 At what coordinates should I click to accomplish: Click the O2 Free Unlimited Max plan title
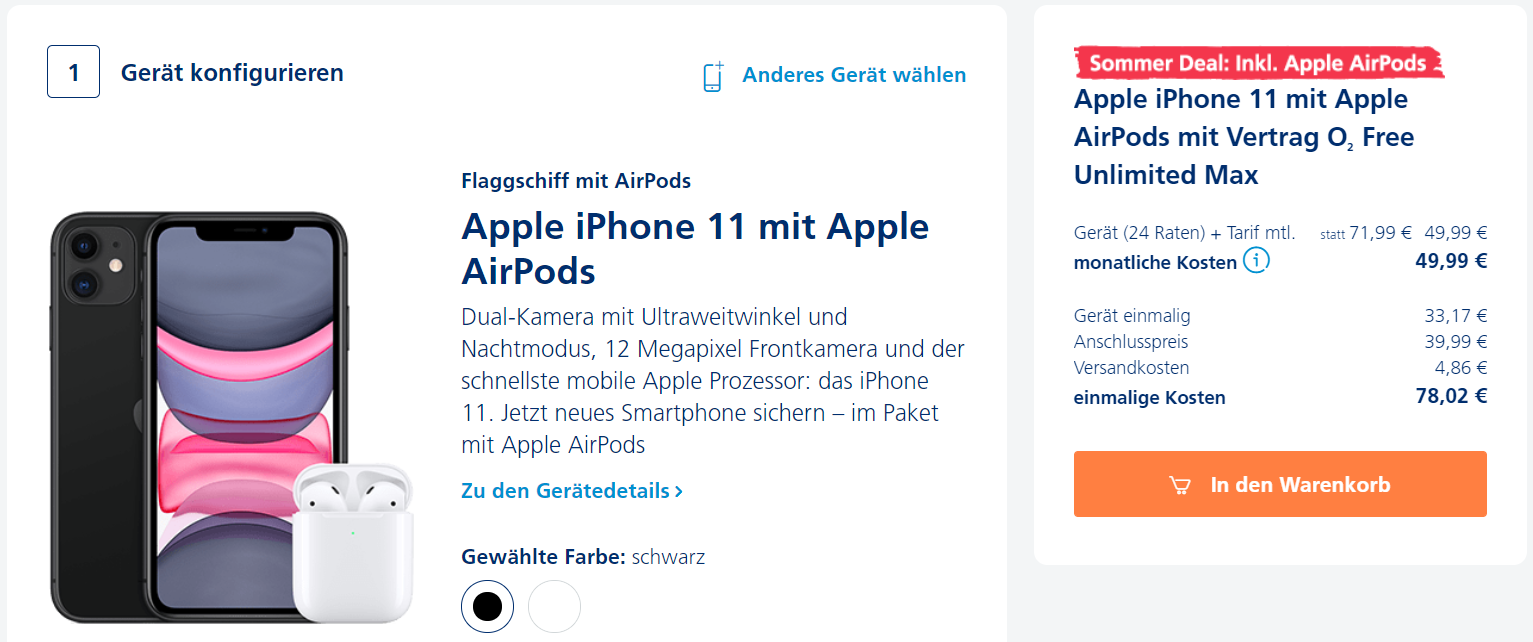click(x=1244, y=137)
